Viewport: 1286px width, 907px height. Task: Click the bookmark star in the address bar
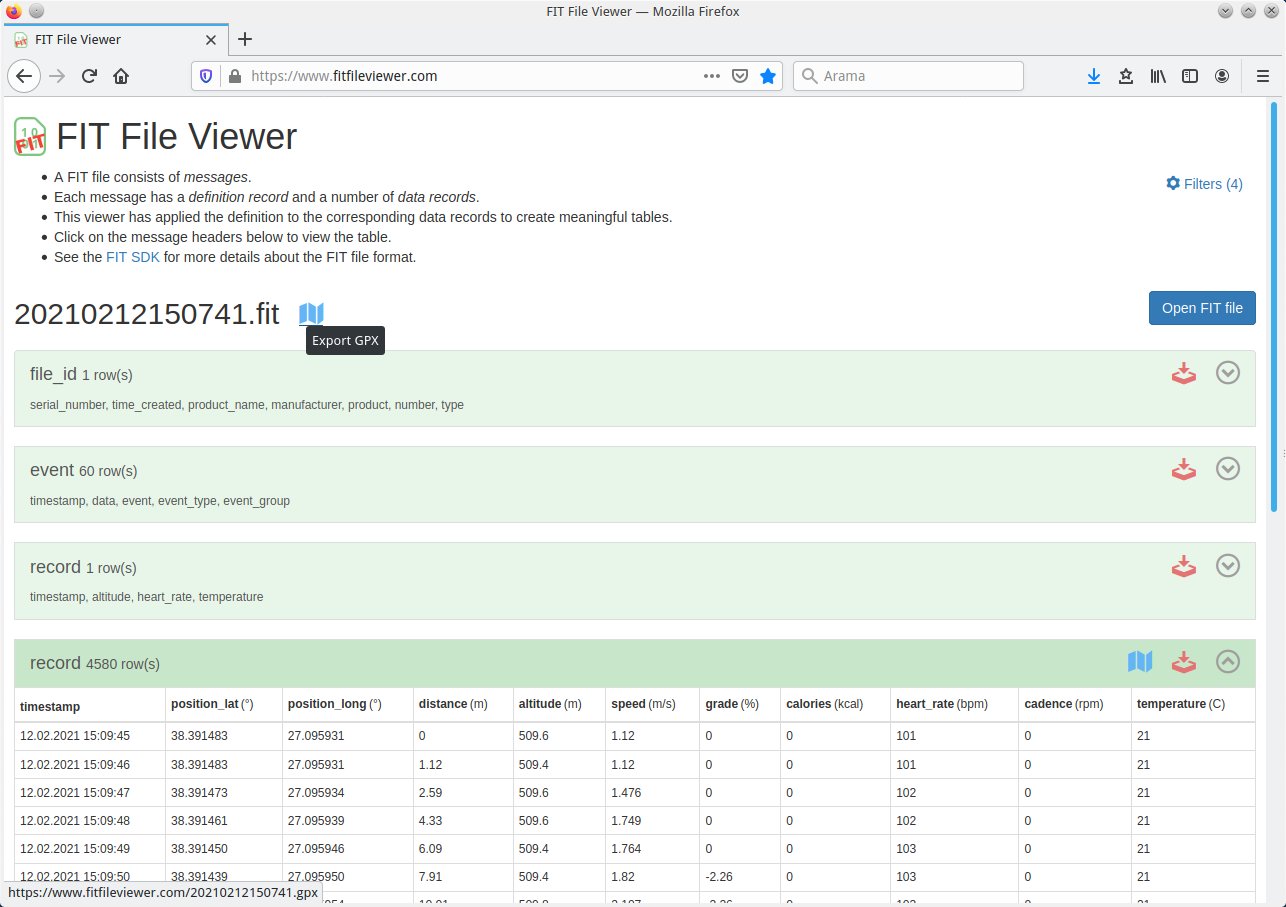(x=767, y=76)
